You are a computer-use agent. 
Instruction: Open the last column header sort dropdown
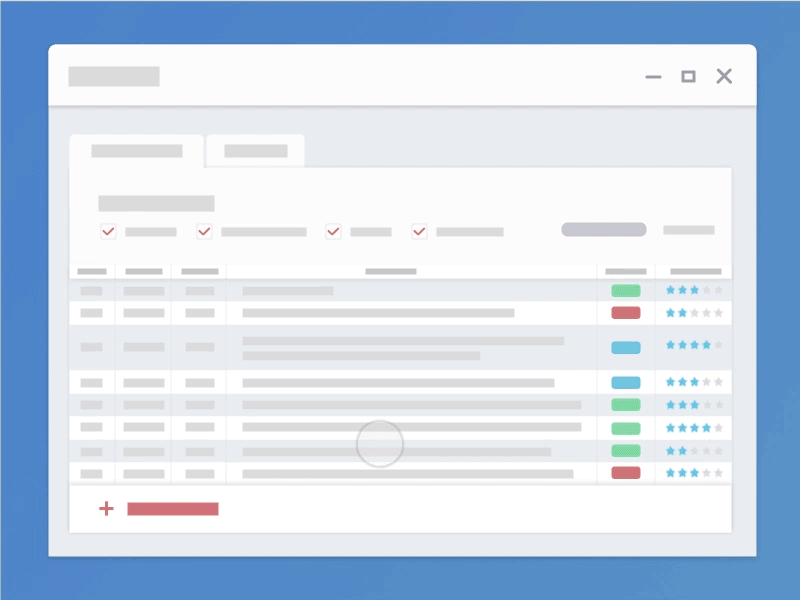[694, 270]
